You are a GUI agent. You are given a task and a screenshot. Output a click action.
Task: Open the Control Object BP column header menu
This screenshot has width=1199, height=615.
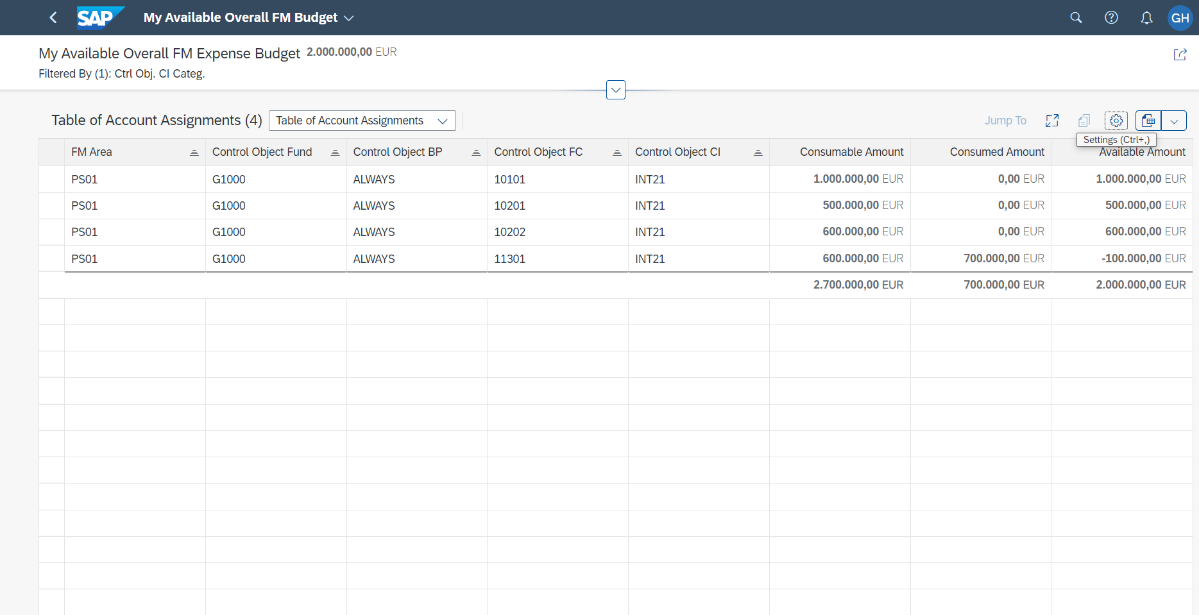pos(417,152)
